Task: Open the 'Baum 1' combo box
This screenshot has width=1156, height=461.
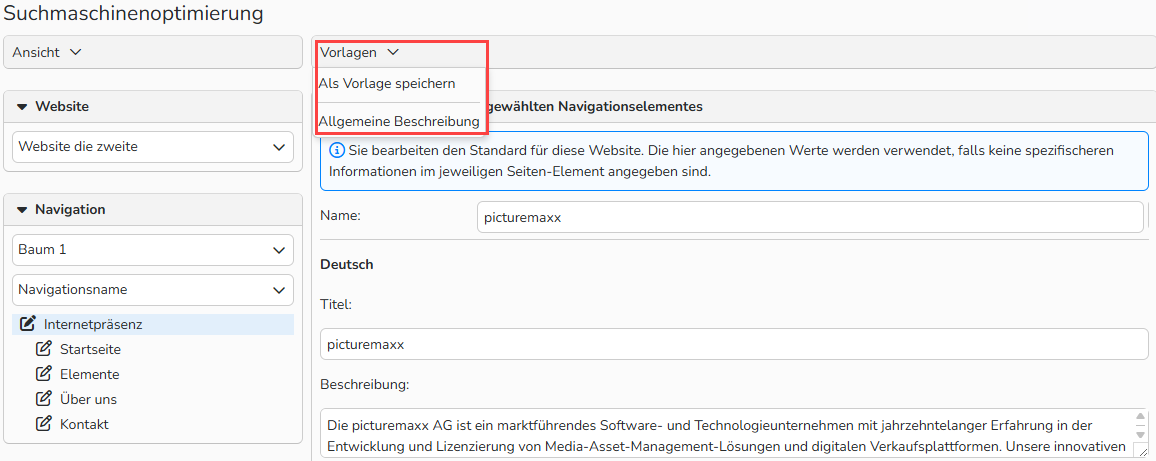Action: coord(153,250)
